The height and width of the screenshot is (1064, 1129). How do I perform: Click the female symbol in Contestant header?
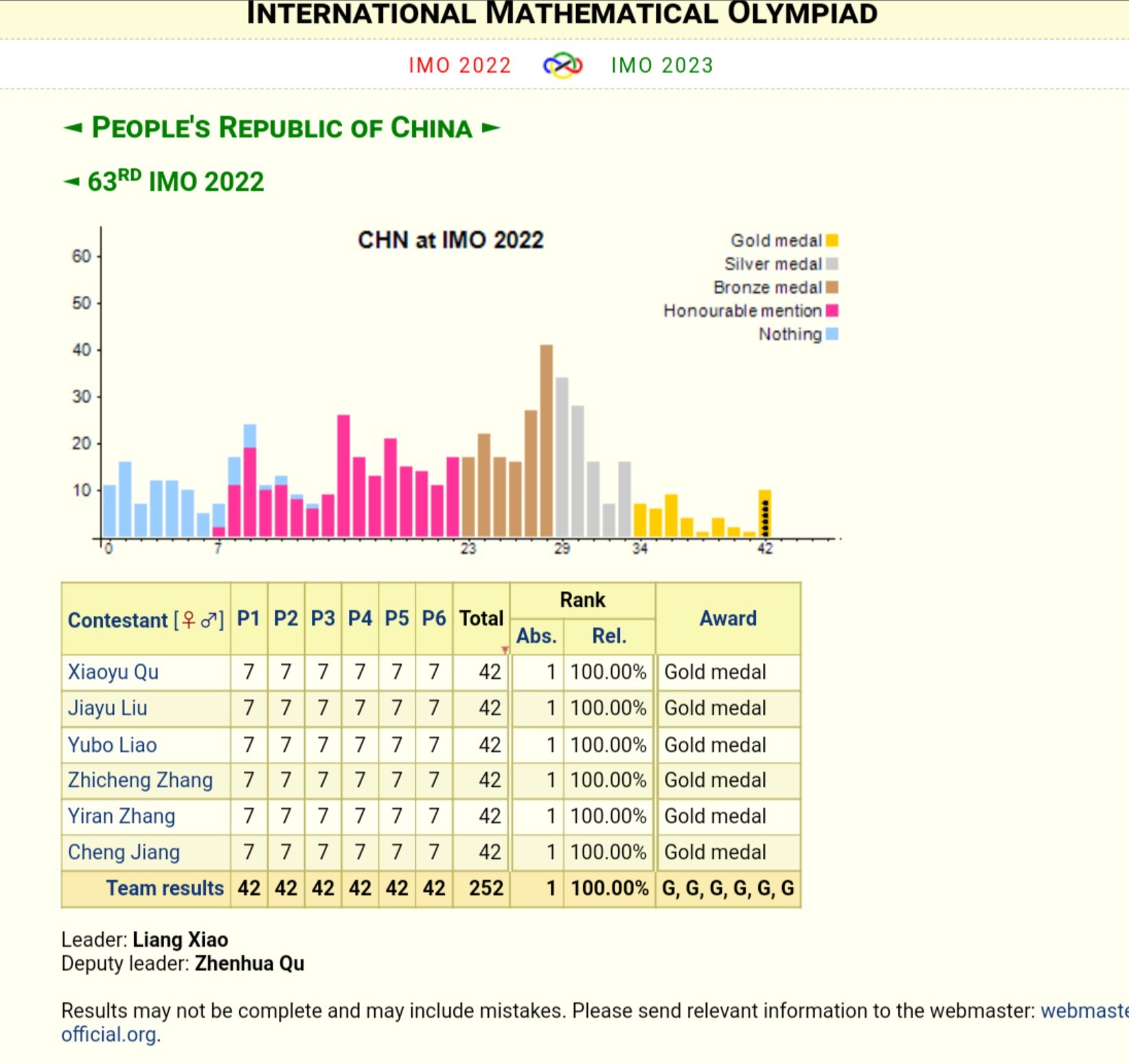[x=189, y=620]
